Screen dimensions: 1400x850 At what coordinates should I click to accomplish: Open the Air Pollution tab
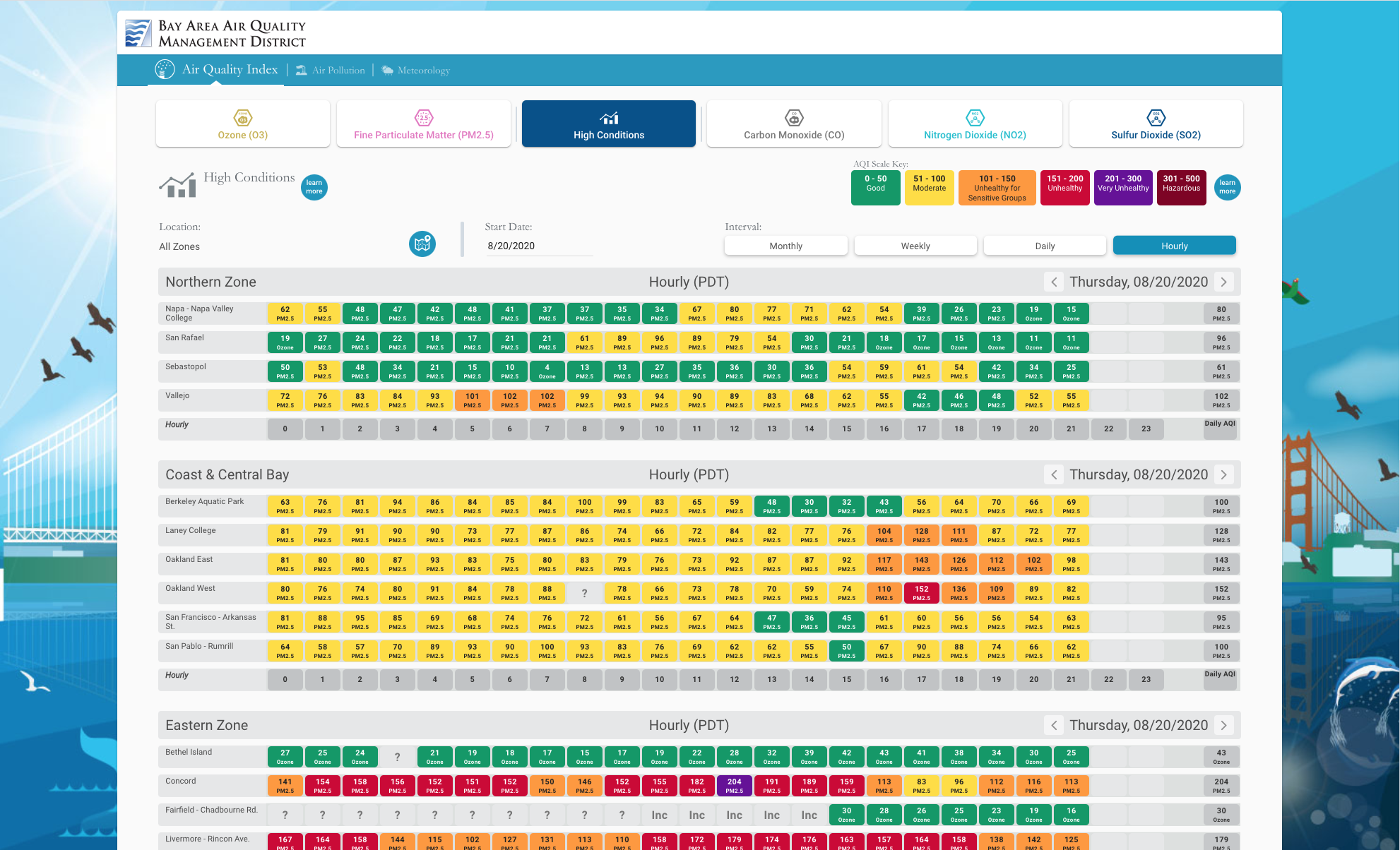(x=330, y=70)
